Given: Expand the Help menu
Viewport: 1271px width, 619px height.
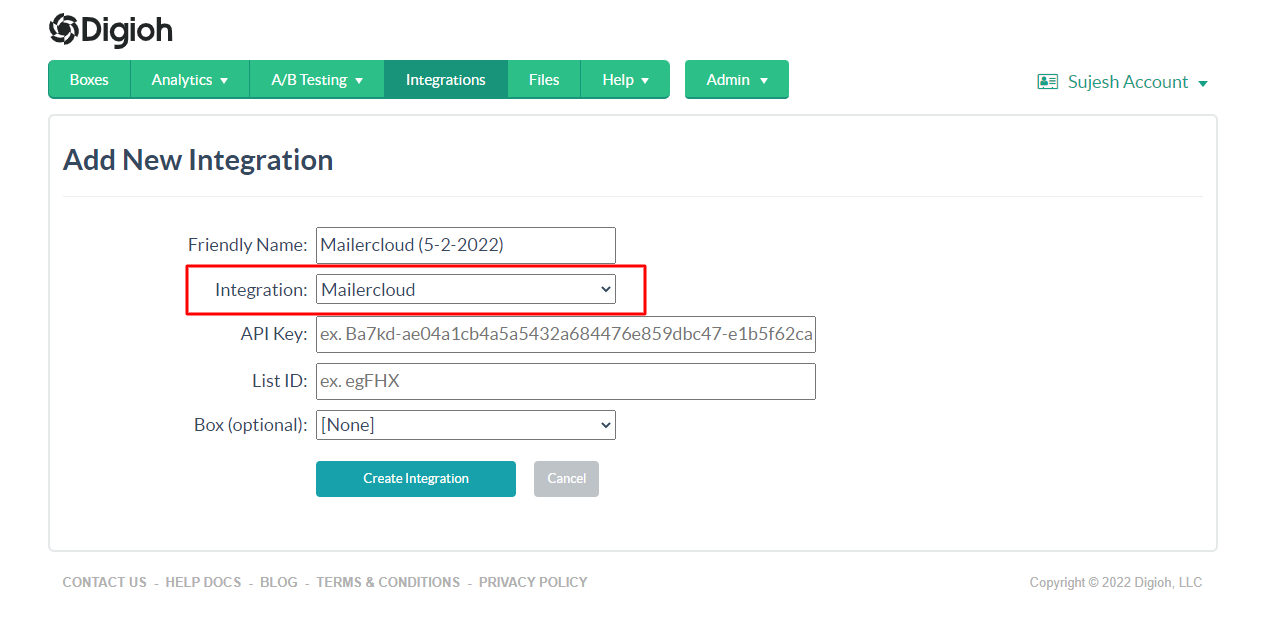Looking at the screenshot, I should (625, 80).
